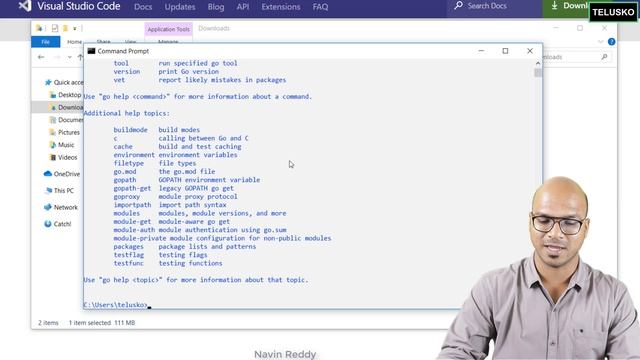Click the folder icon in the Explorer title bar
Image resolution: width=640 pixels, height=360 pixels.
[x=39, y=28]
